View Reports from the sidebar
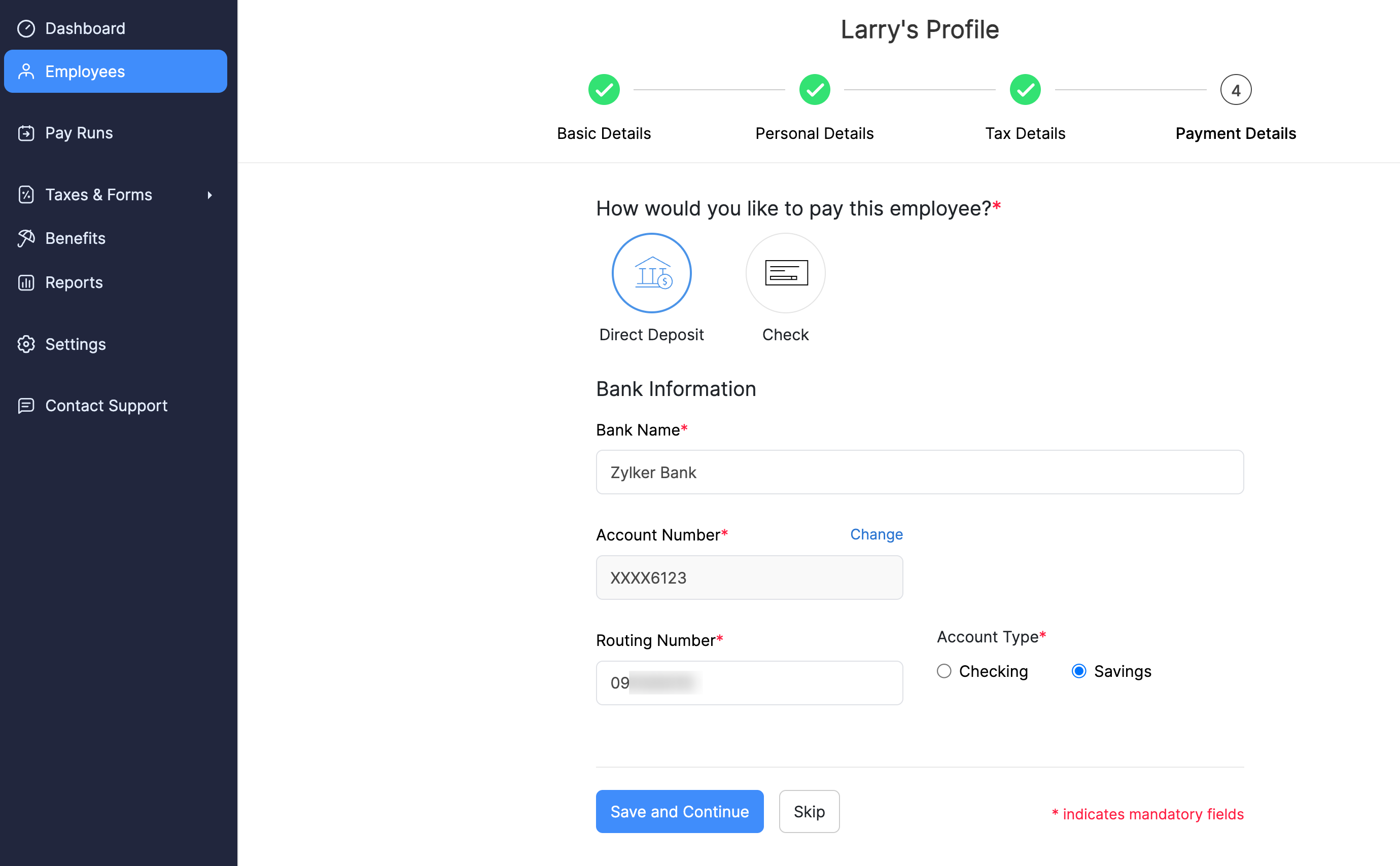 click(x=74, y=282)
